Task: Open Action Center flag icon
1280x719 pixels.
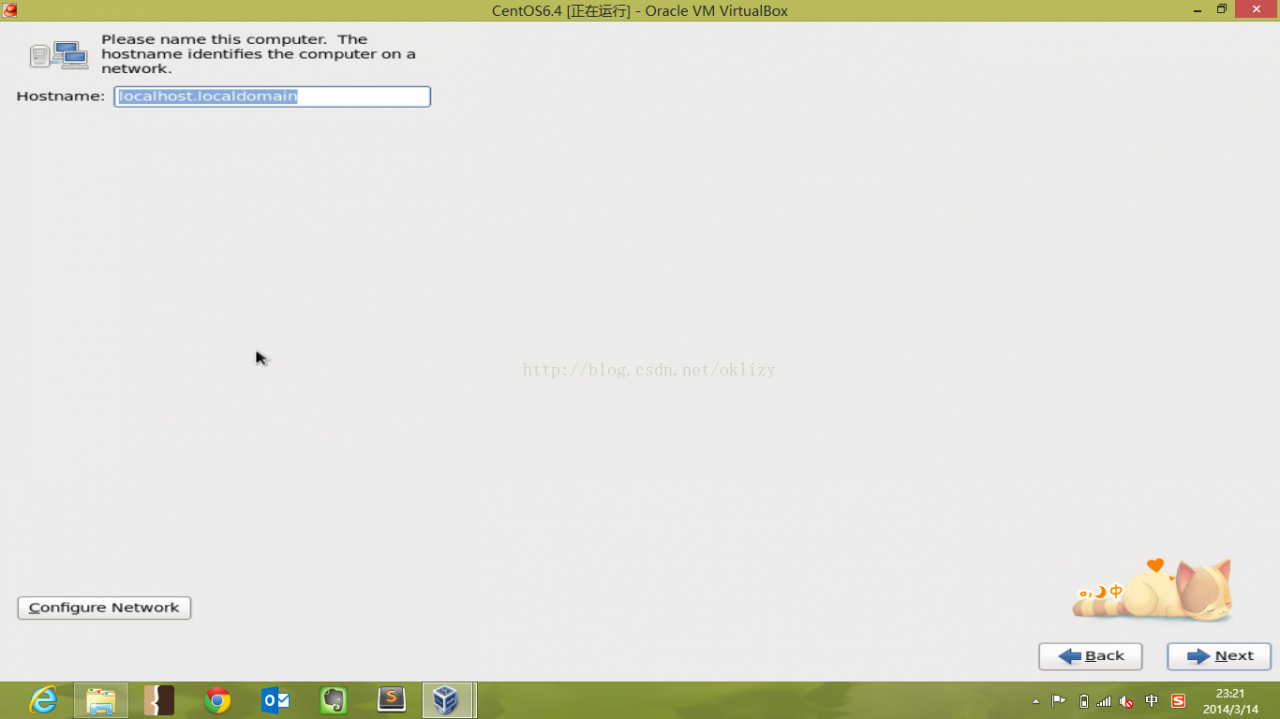Action: (x=1058, y=701)
